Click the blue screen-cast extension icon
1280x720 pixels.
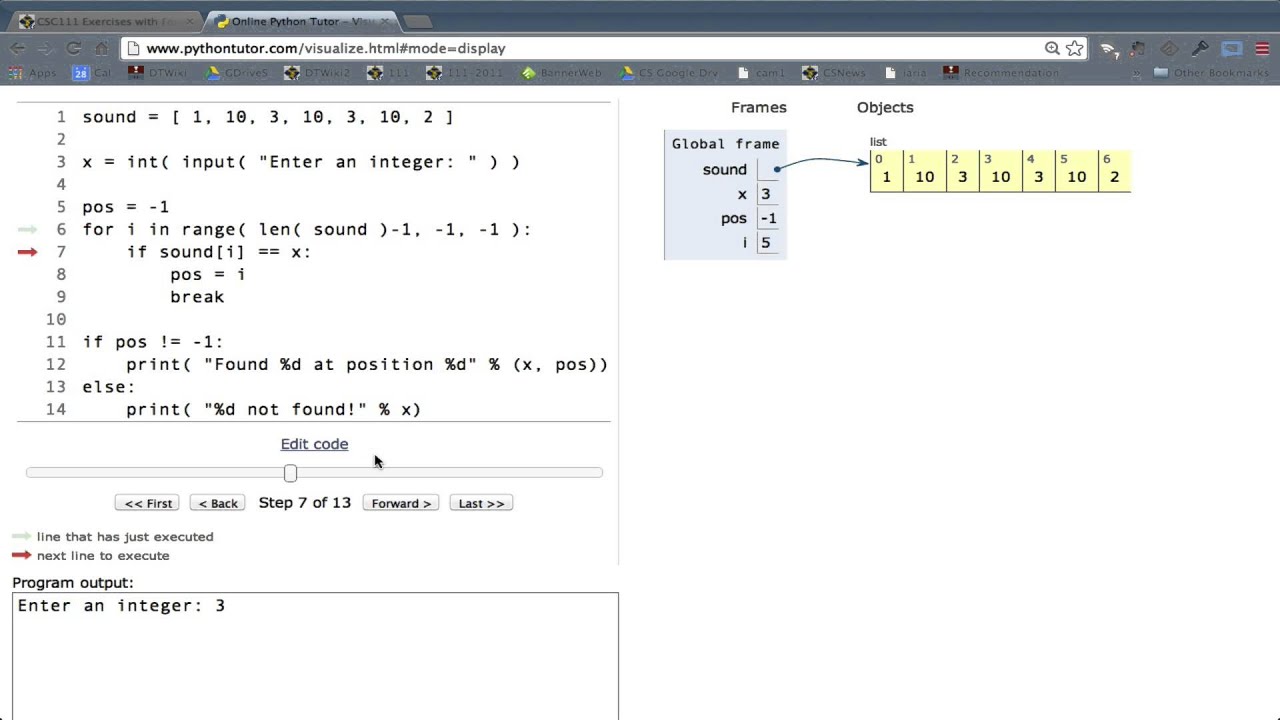[1232, 48]
